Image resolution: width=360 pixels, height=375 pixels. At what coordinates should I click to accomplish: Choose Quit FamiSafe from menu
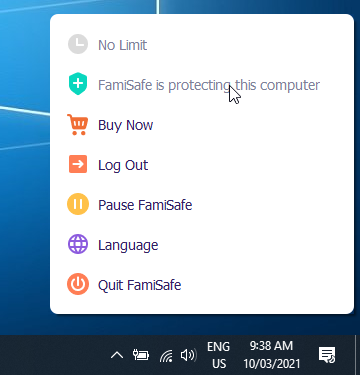pyautogui.click(x=202, y=285)
